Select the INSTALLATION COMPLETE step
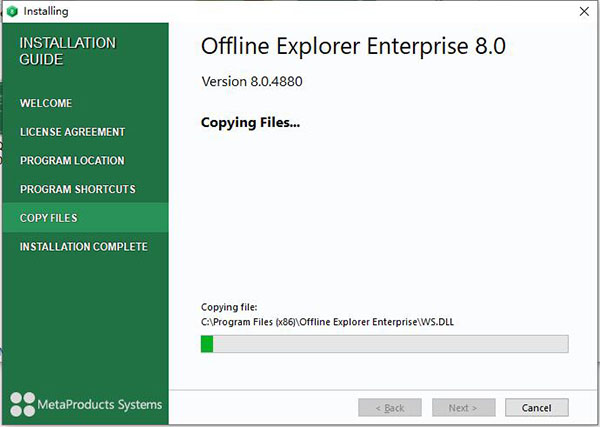 [83, 246]
